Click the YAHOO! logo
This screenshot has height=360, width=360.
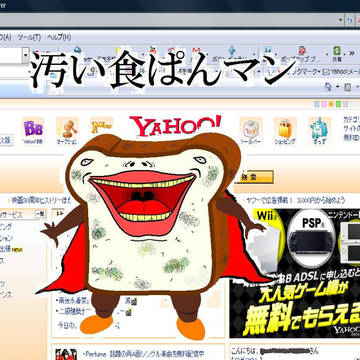pos(175,126)
